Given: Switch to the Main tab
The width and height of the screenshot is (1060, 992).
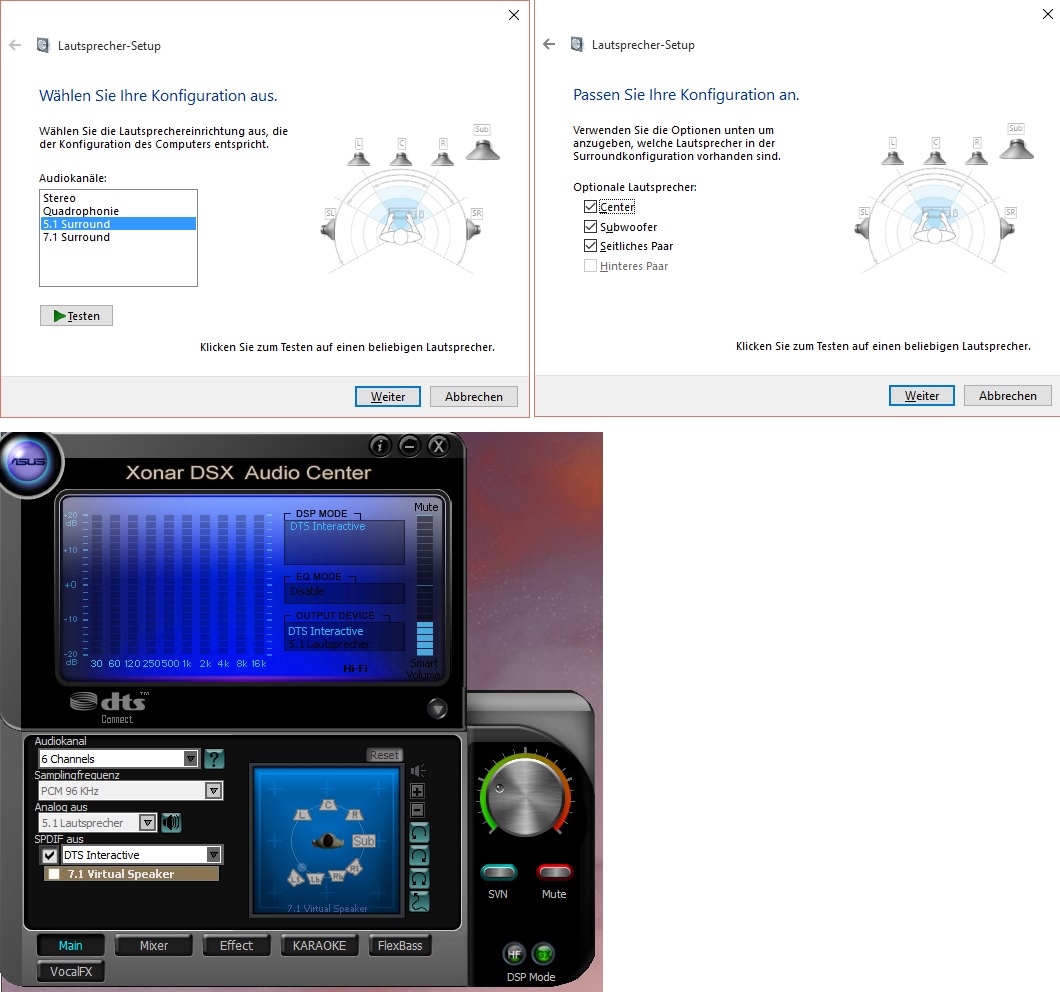Looking at the screenshot, I should (70, 945).
